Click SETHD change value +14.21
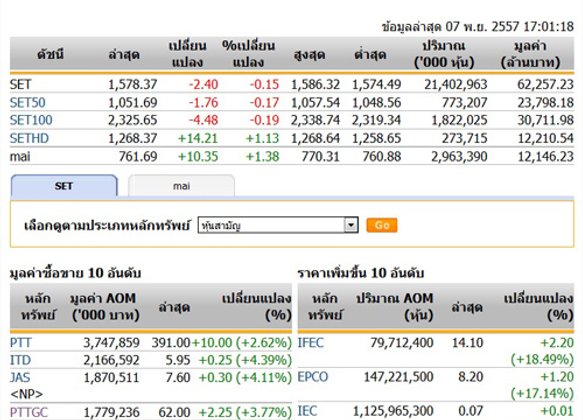The height and width of the screenshot is (420, 583). pyautogui.click(x=197, y=138)
